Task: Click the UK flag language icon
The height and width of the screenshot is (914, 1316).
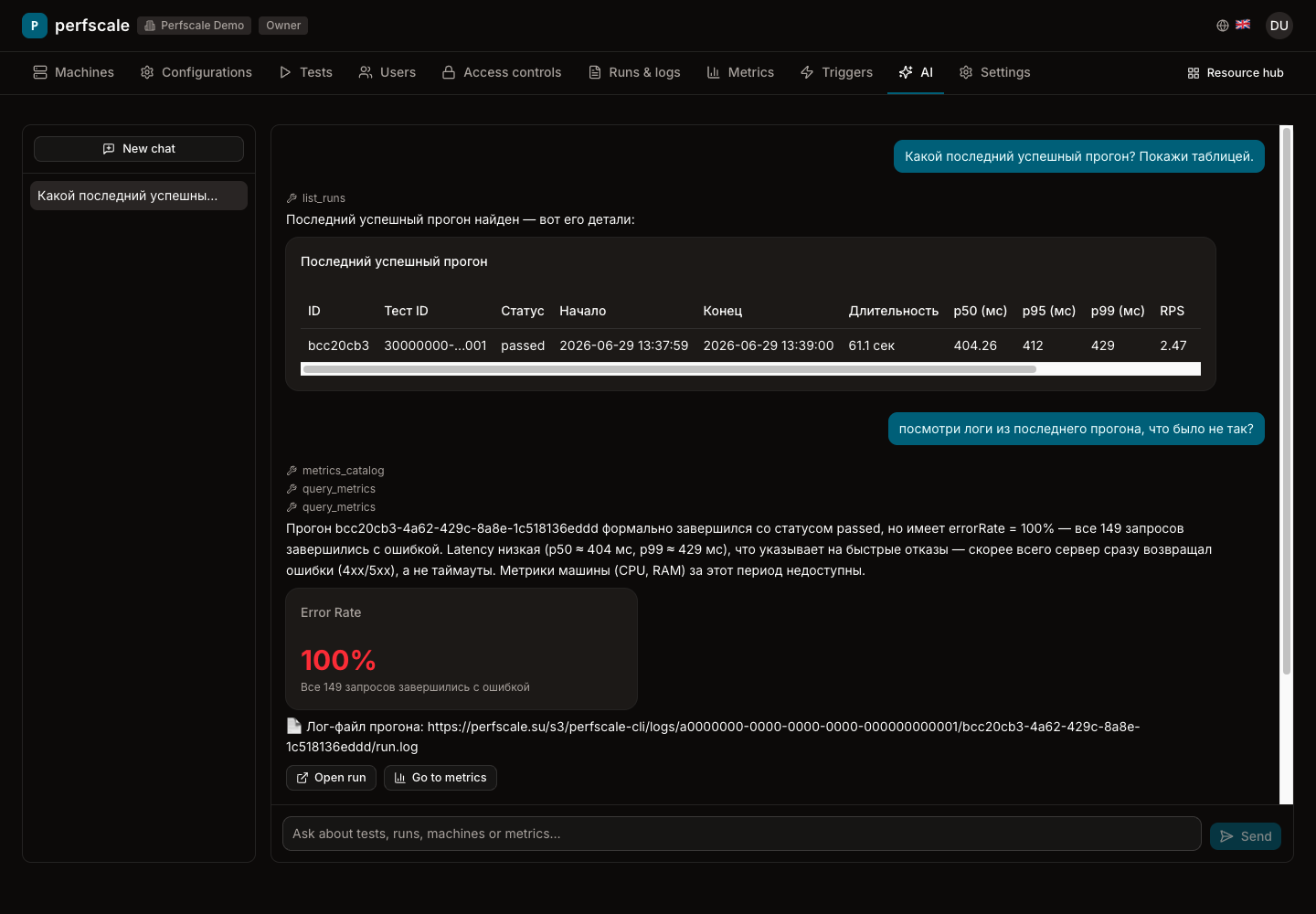Action: click(x=1243, y=25)
